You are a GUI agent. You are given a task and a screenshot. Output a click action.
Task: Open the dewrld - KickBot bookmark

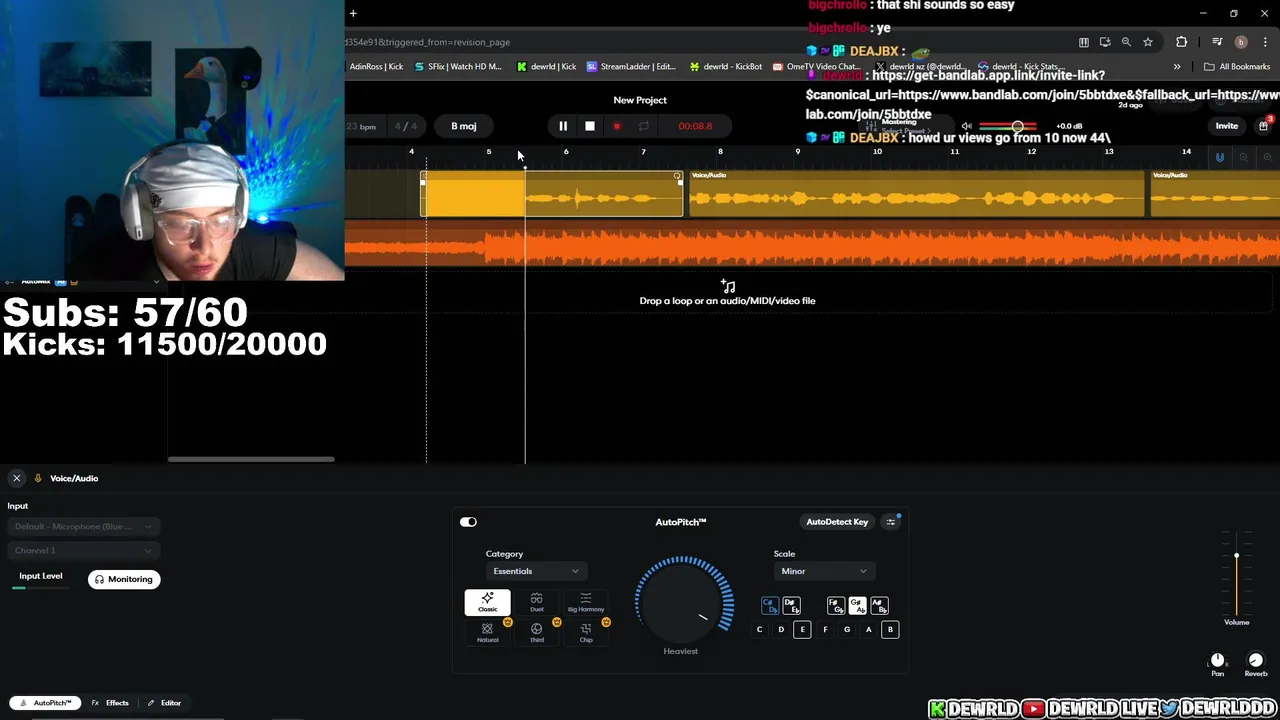(725, 67)
